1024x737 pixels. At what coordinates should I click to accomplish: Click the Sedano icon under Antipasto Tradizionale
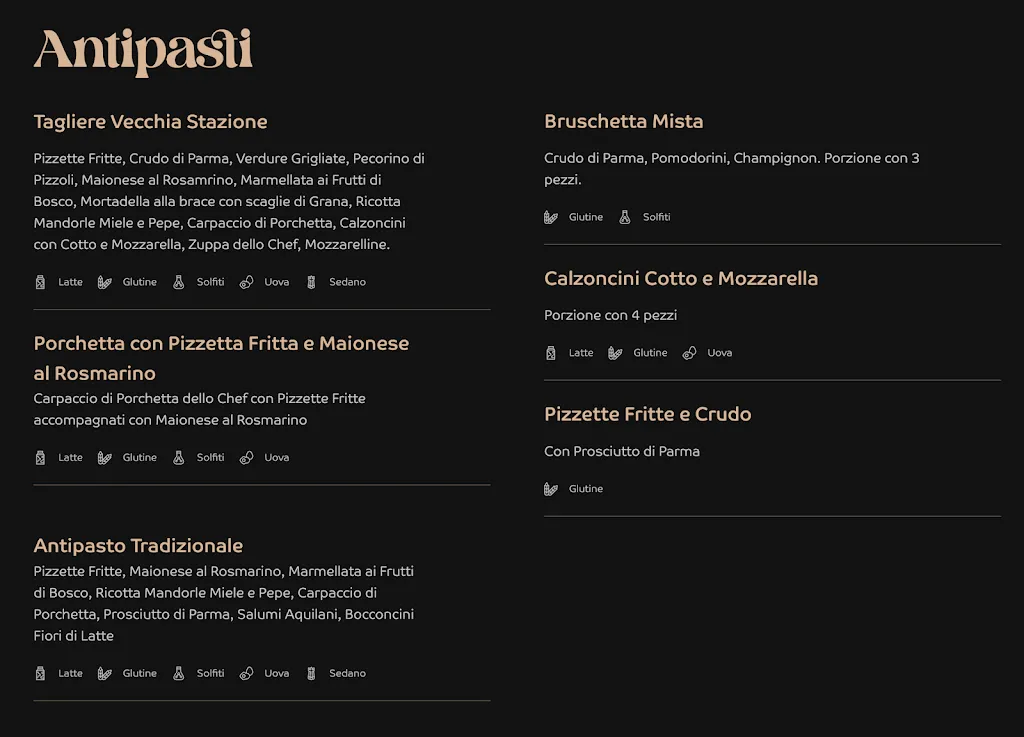click(311, 674)
